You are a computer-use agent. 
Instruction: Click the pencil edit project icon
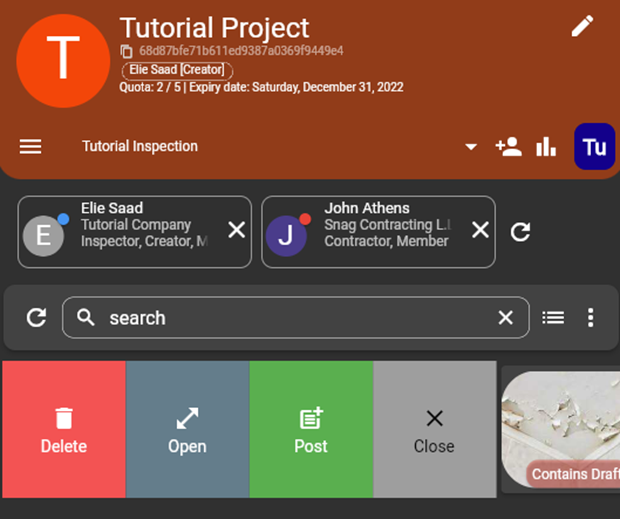tap(582, 27)
